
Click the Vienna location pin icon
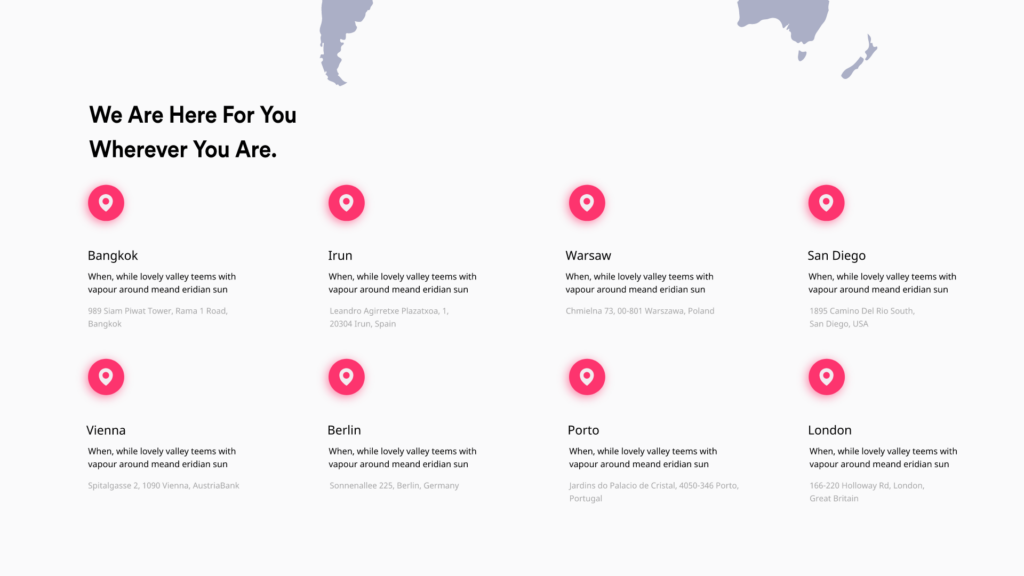(106, 377)
